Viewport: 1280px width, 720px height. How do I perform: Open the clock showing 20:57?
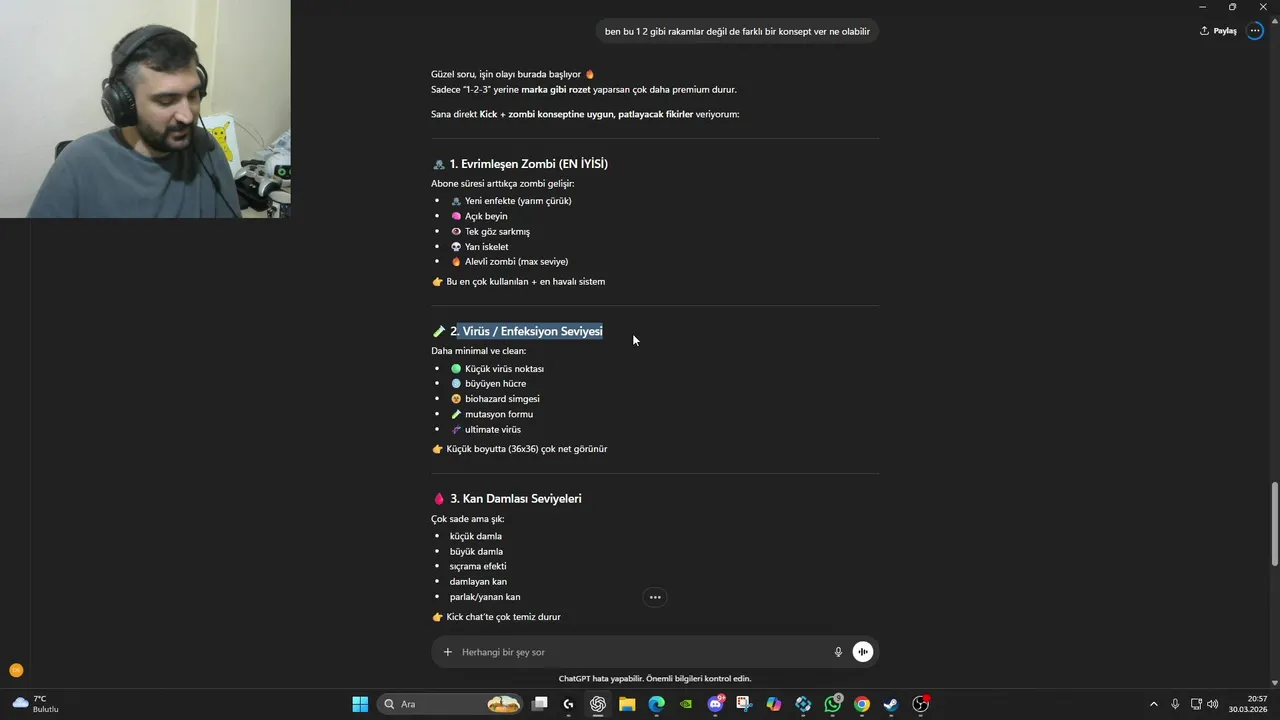1249,704
